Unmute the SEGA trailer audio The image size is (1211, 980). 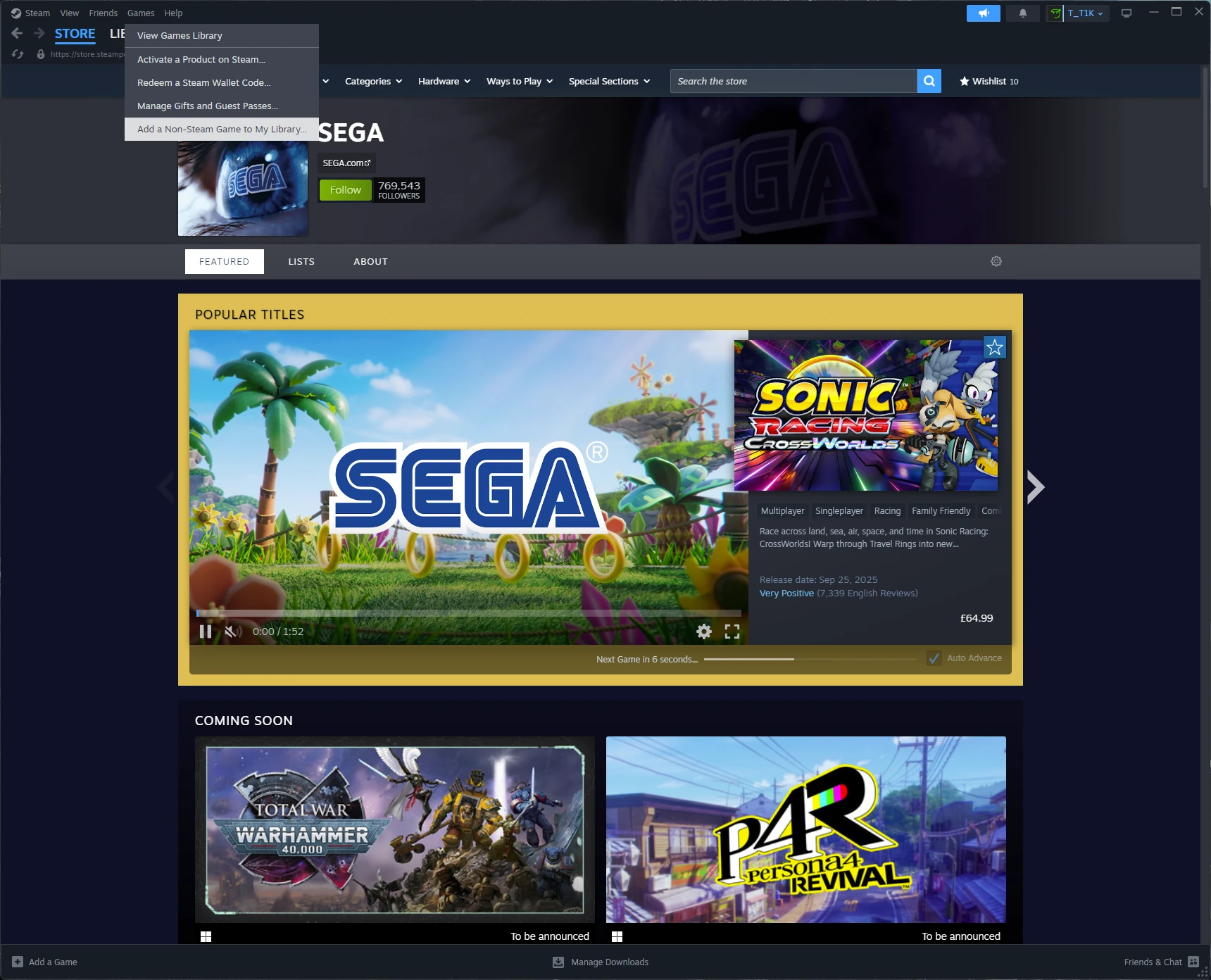pos(232,632)
